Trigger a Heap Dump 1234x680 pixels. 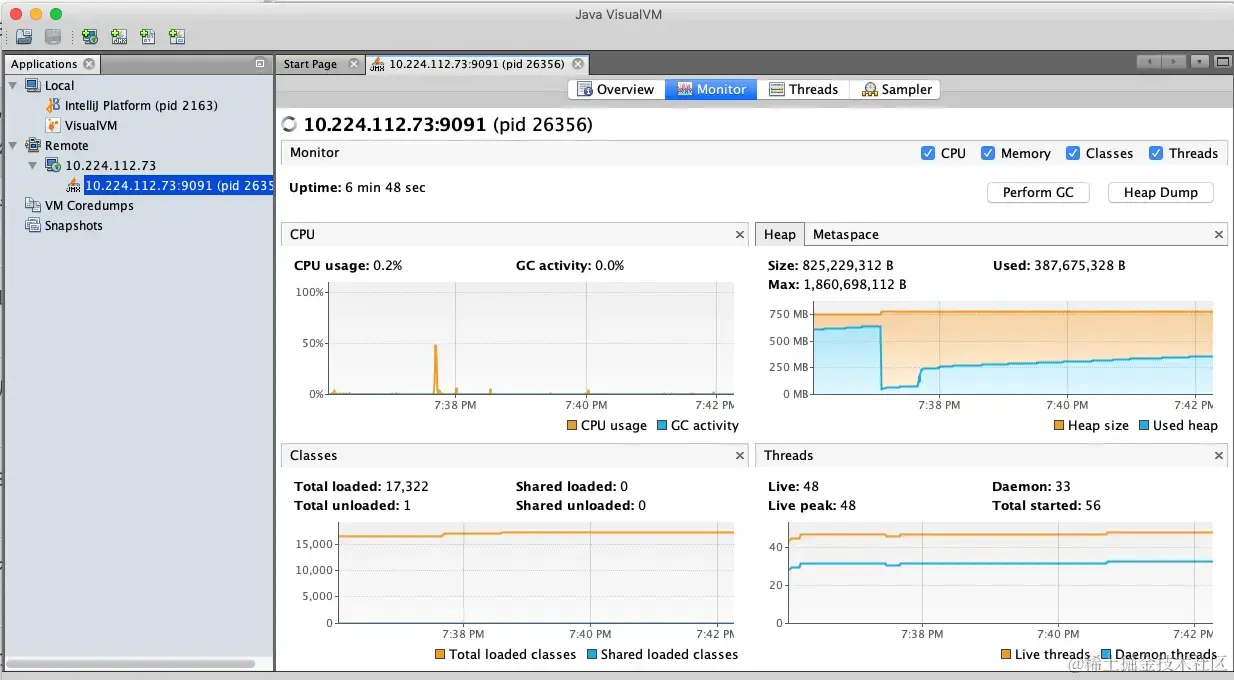point(1160,192)
